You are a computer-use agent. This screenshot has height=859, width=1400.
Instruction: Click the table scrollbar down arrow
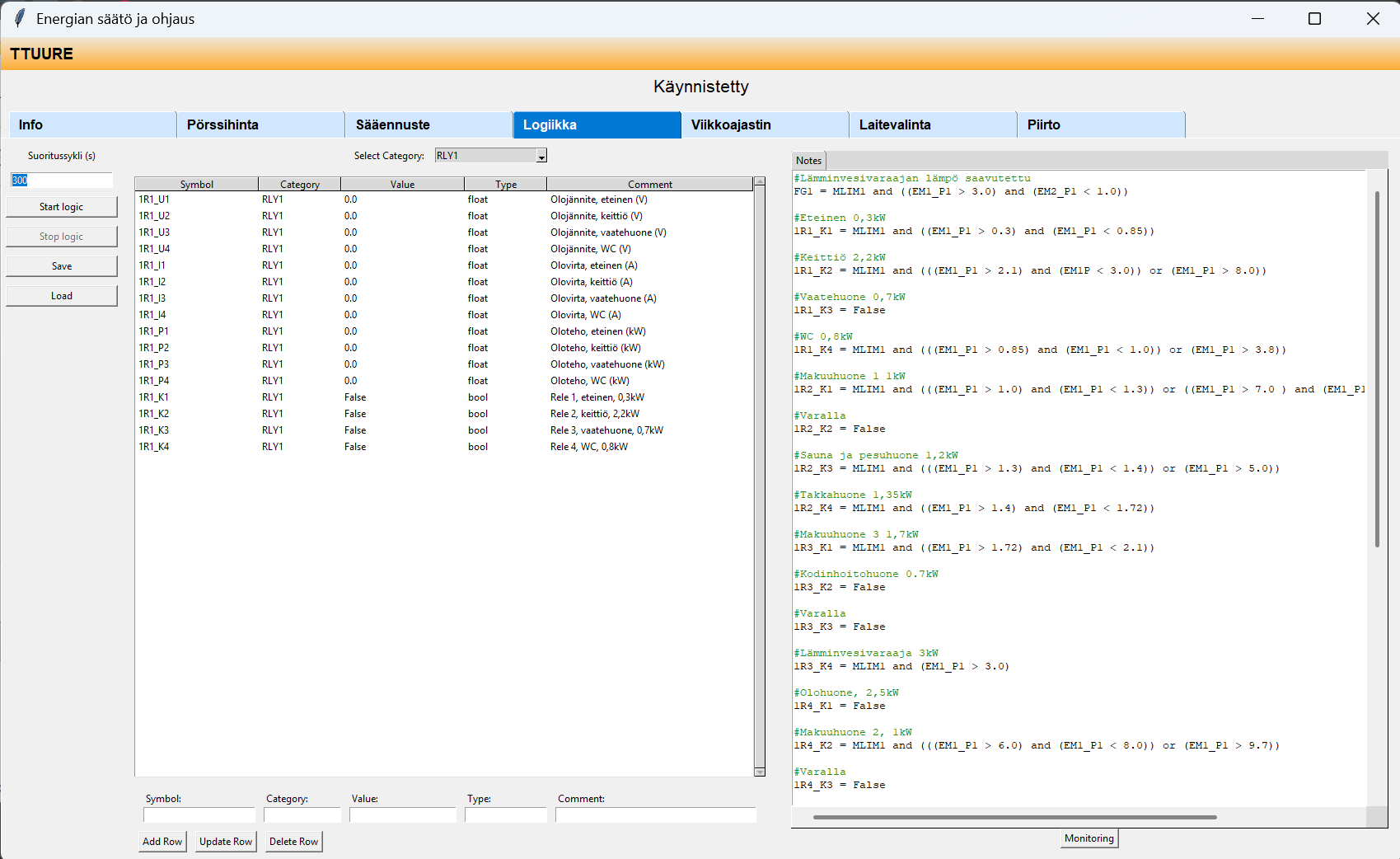click(760, 772)
